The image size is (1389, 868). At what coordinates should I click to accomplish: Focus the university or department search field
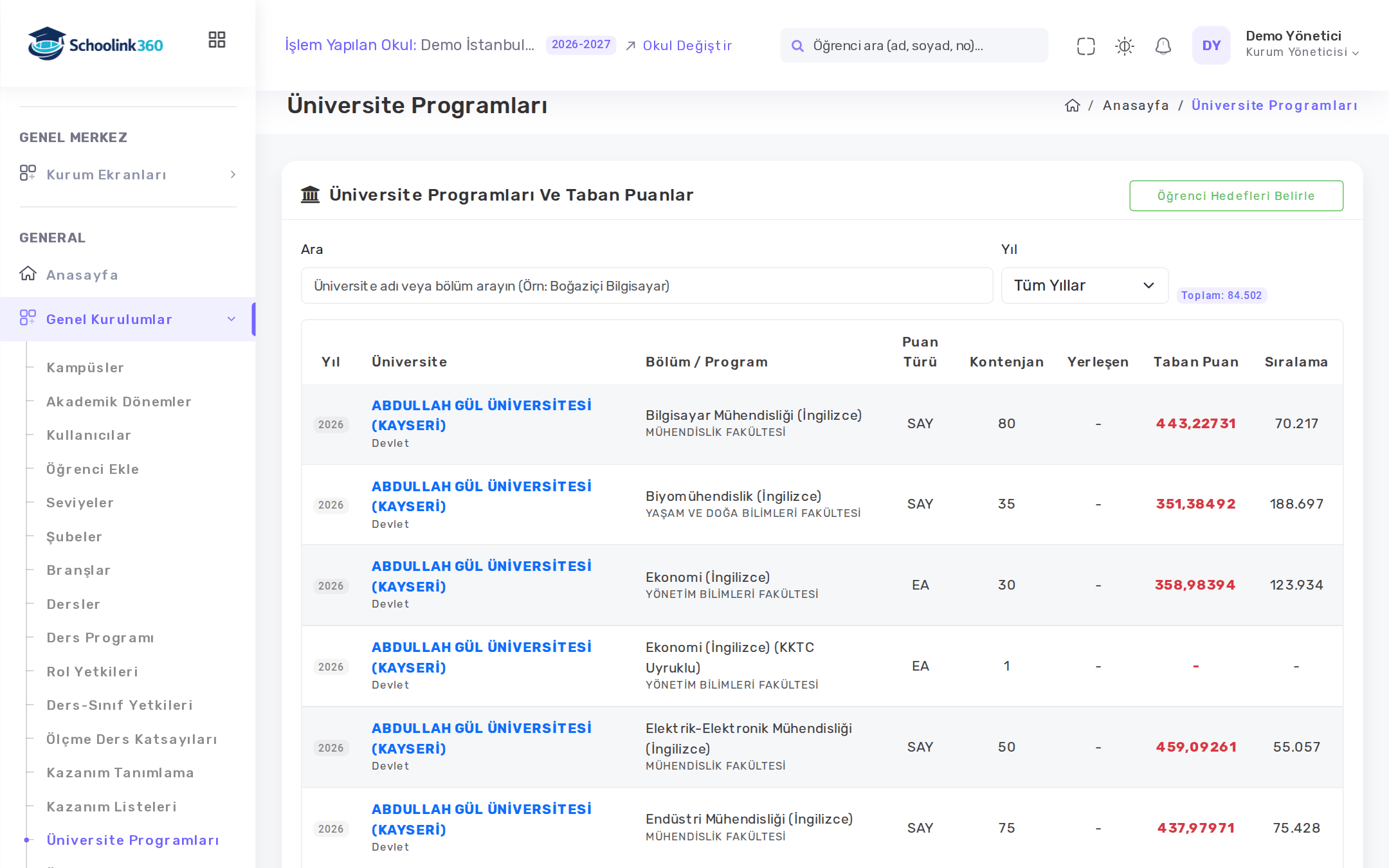(646, 285)
